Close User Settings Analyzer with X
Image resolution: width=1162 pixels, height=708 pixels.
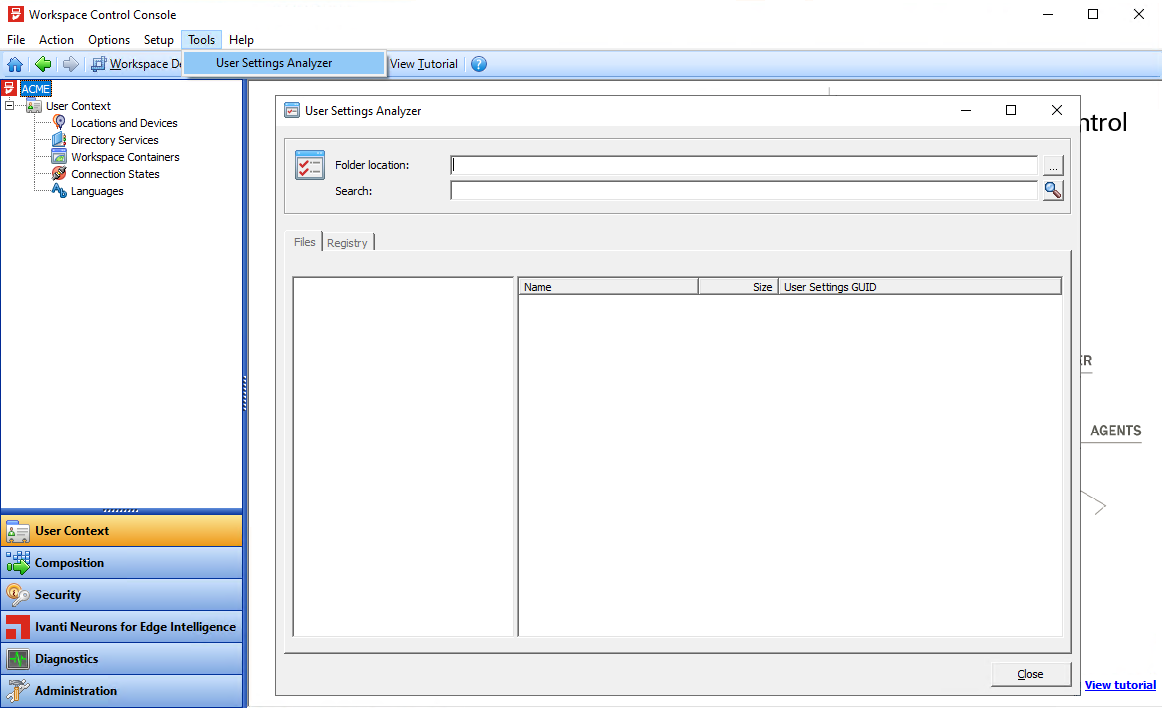[x=1057, y=110]
